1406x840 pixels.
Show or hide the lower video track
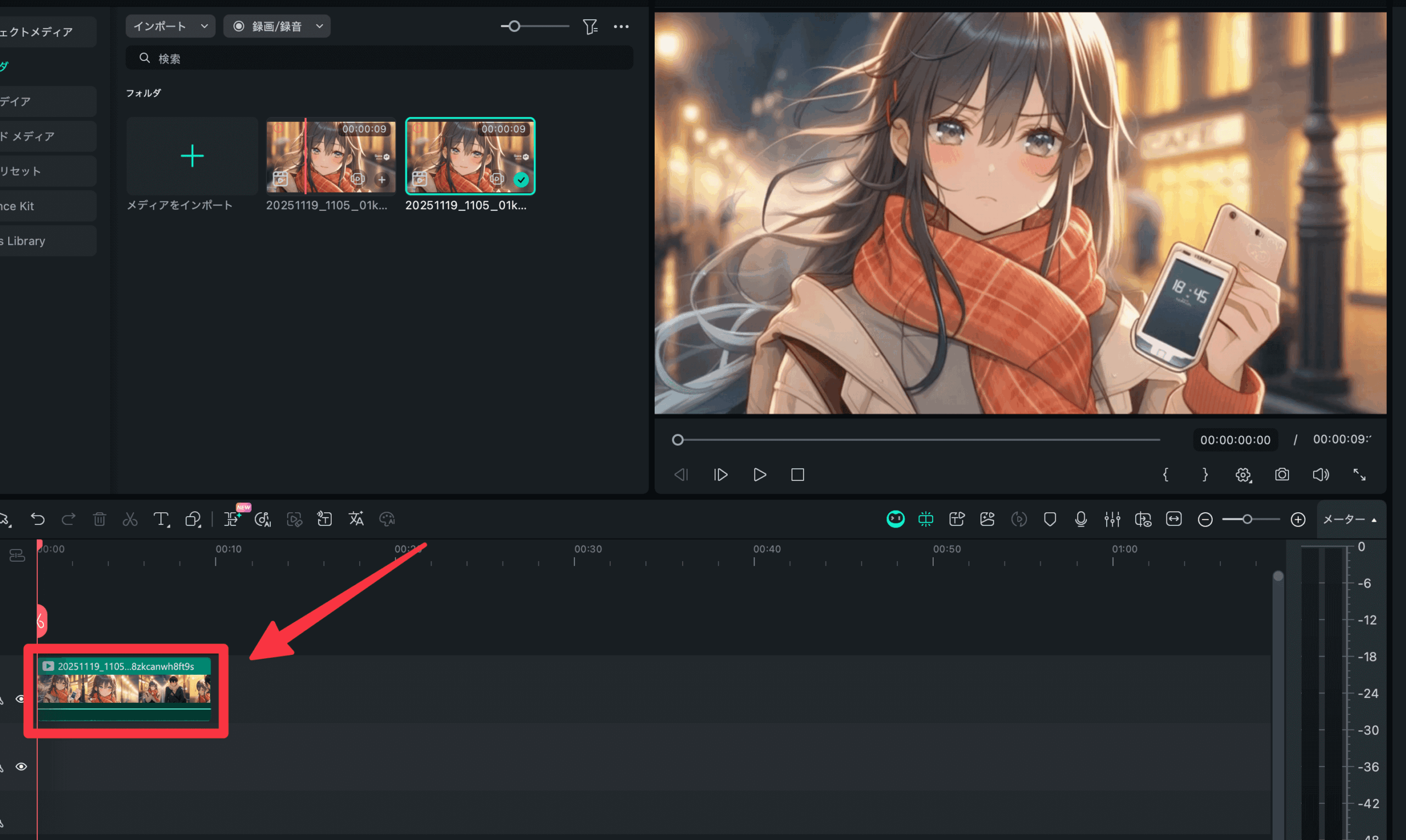pyautogui.click(x=21, y=766)
